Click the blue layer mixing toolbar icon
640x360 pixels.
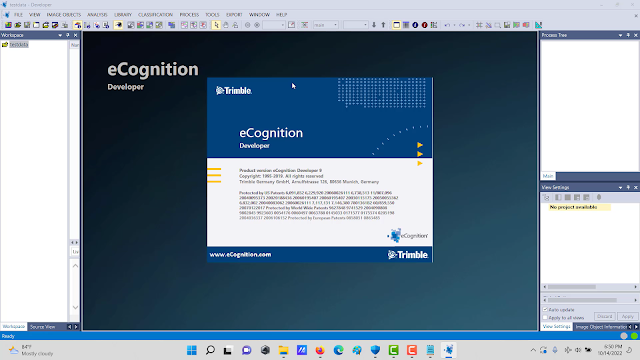point(171,25)
